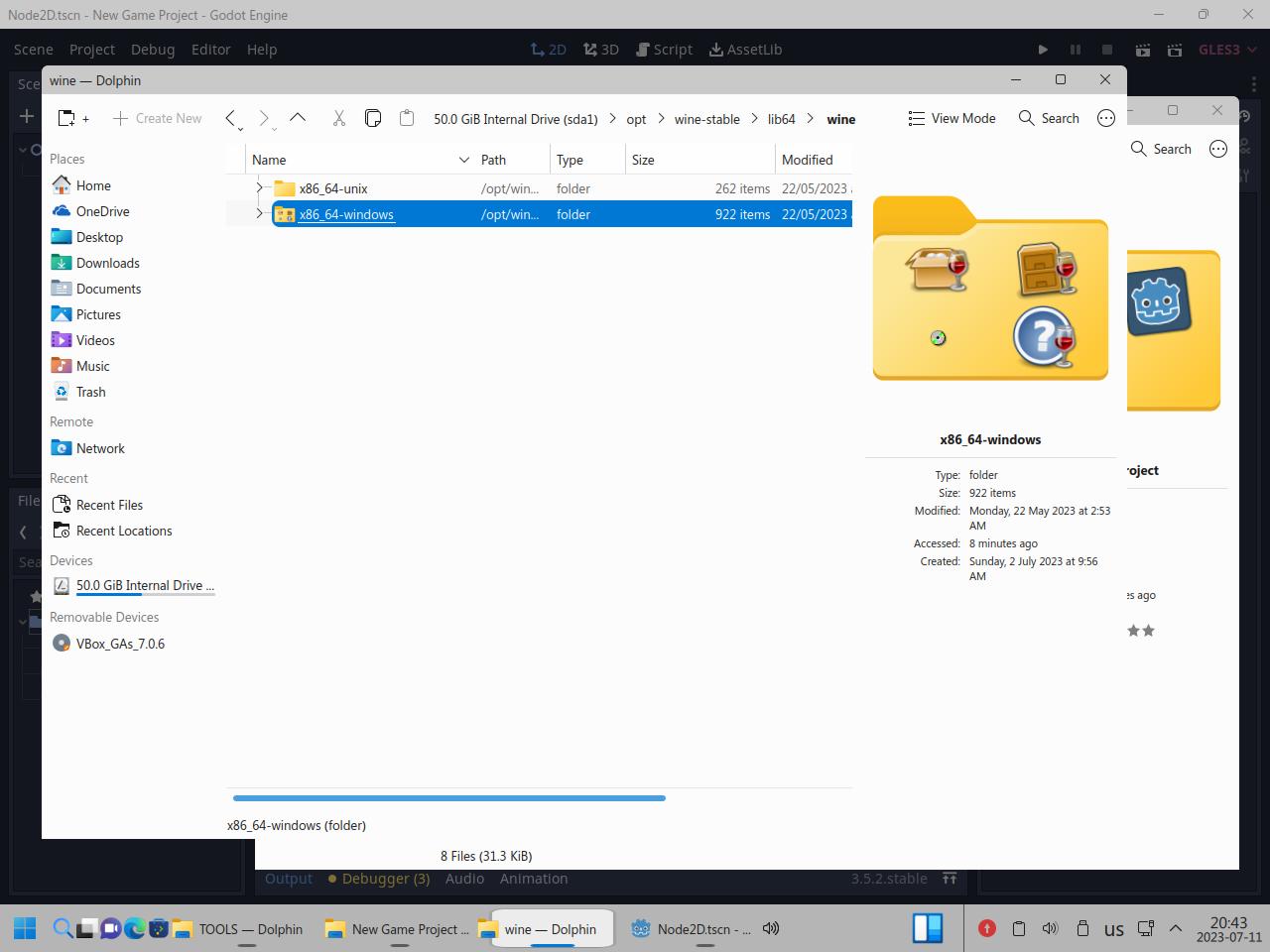The width and height of the screenshot is (1270, 952).
Task: Switch Godot to the 2D workspace
Action: tap(548, 50)
